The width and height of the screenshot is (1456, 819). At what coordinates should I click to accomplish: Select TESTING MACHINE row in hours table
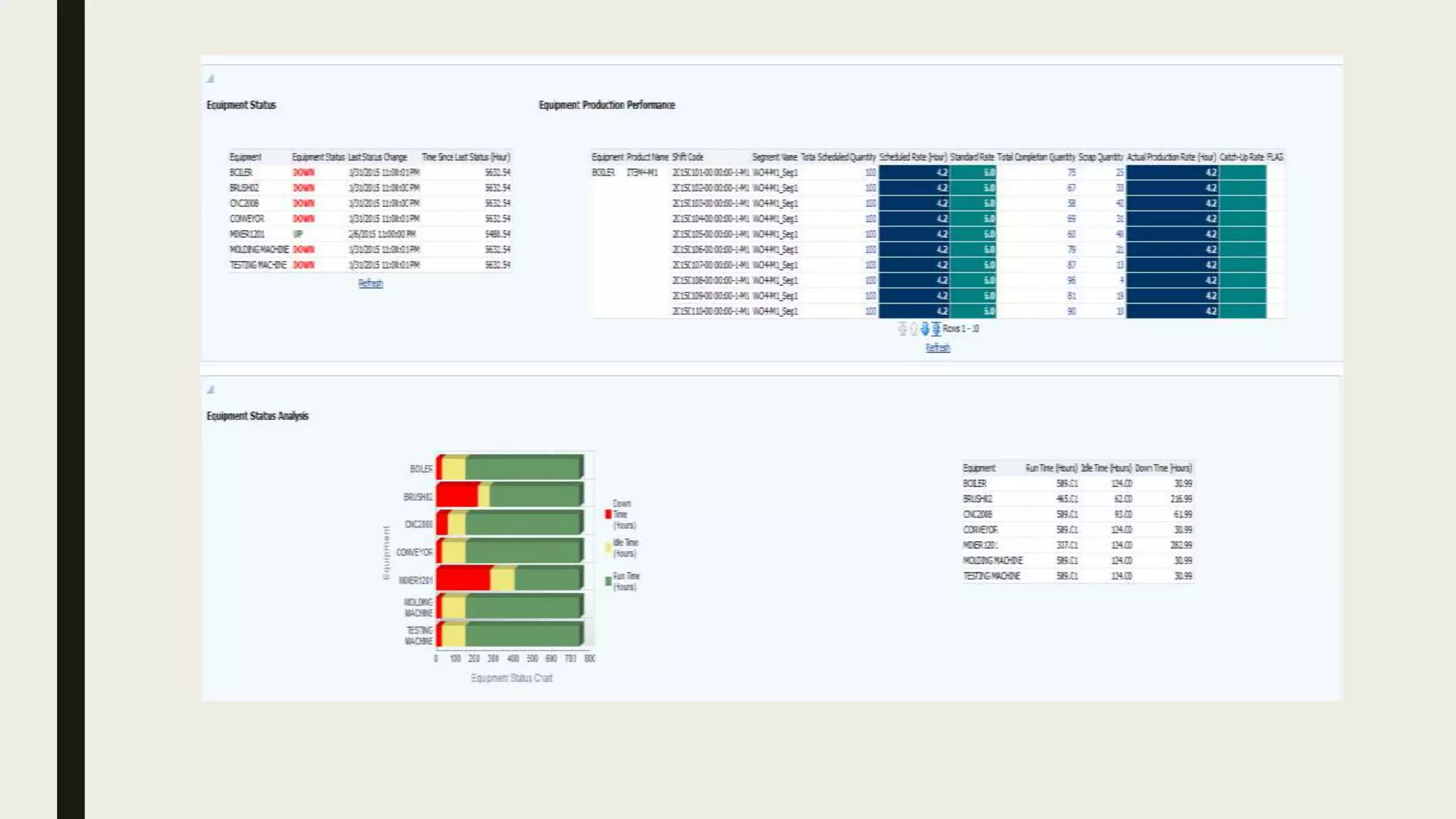(992, 576)
